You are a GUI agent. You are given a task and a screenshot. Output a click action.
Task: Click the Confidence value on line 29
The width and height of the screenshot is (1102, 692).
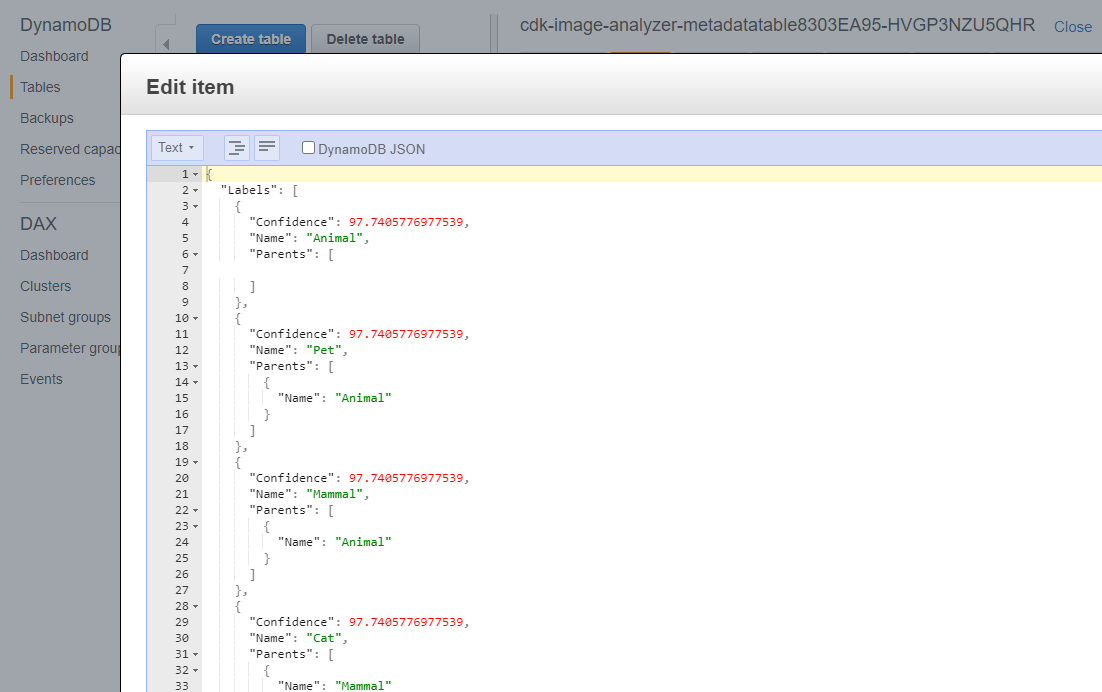coord(406,622)
